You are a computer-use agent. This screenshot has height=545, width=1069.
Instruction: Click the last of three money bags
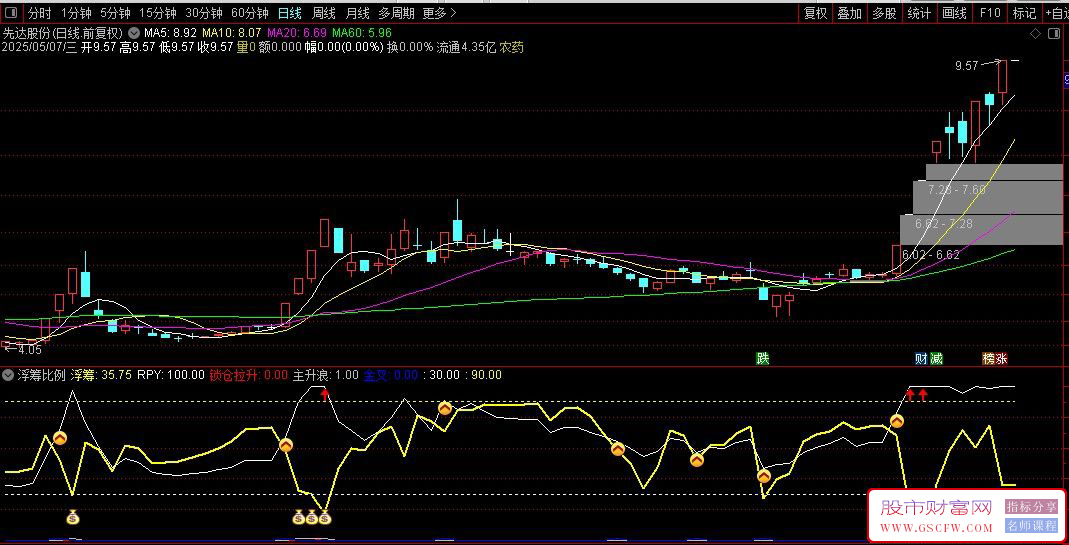point(325,518)
